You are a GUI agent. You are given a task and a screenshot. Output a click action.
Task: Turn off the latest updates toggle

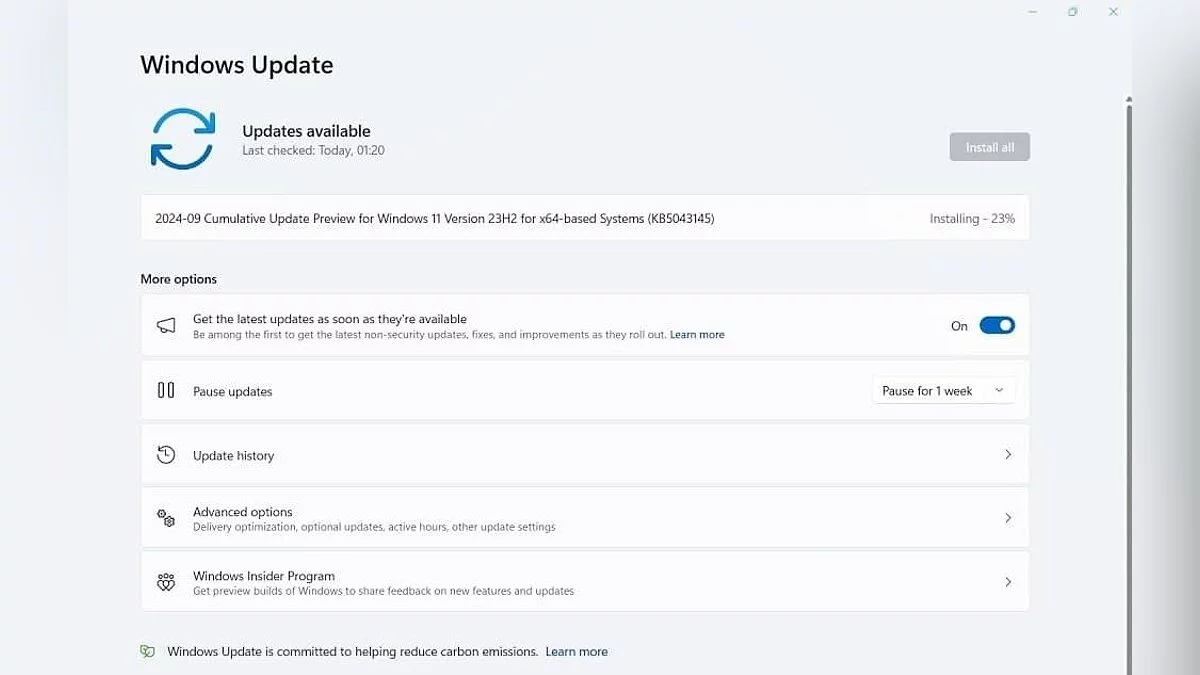996,325
